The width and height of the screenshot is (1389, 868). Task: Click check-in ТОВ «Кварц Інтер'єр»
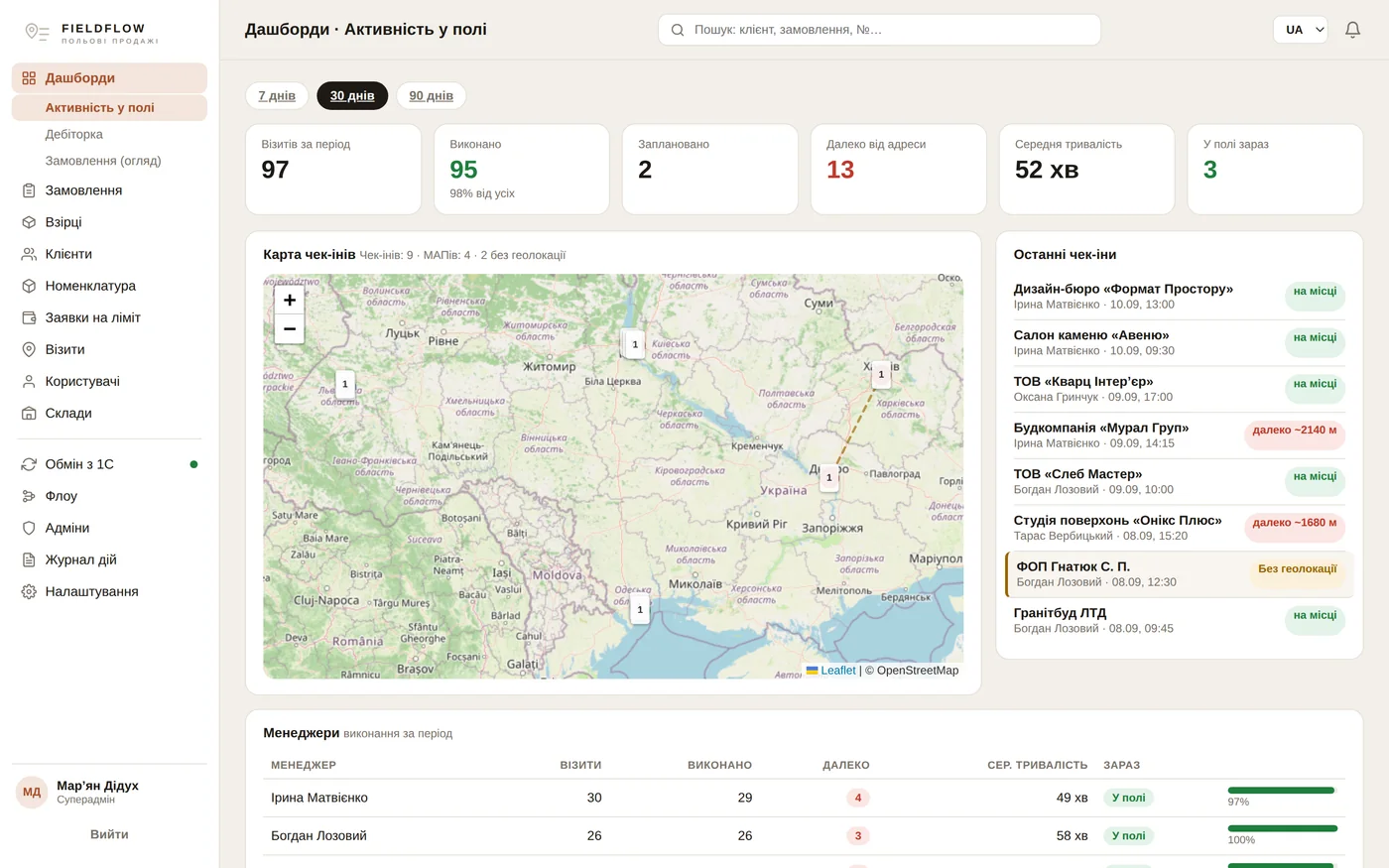click(x=1179, y=389)
